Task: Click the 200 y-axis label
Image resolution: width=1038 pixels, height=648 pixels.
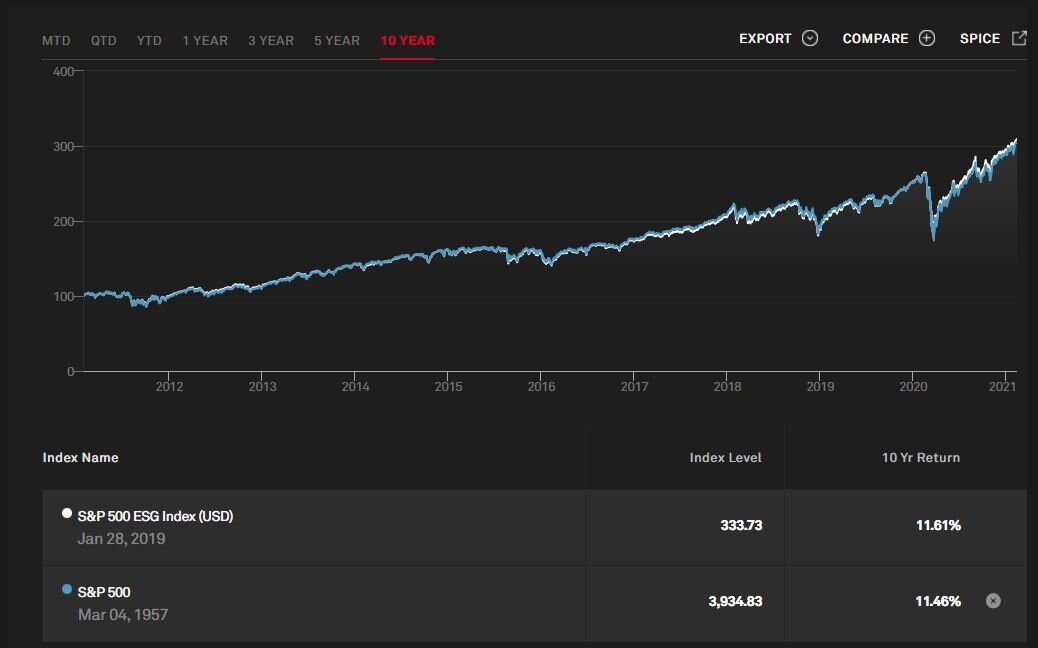Action: [x=64, y=222]
